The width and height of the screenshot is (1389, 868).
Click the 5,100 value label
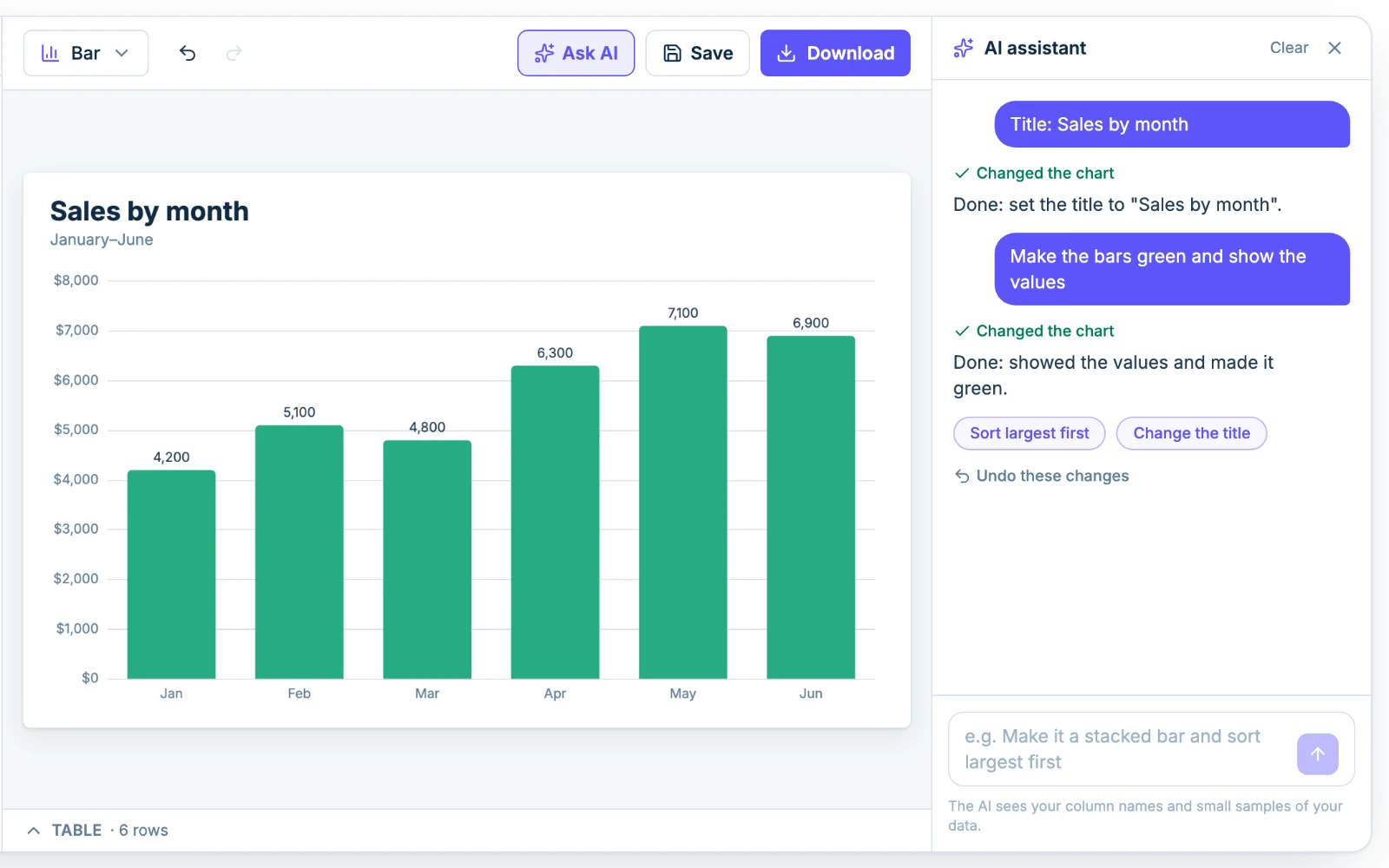pos(299,412)
